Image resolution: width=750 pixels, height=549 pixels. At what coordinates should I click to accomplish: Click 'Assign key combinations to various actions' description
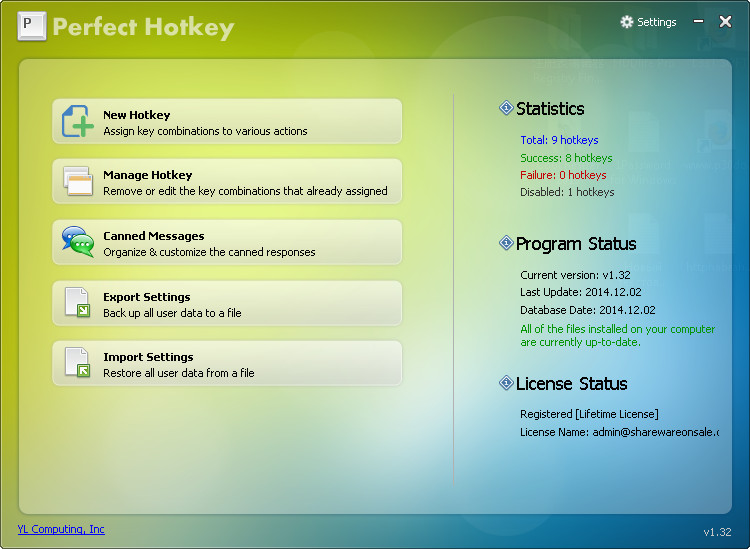point(205,131)
